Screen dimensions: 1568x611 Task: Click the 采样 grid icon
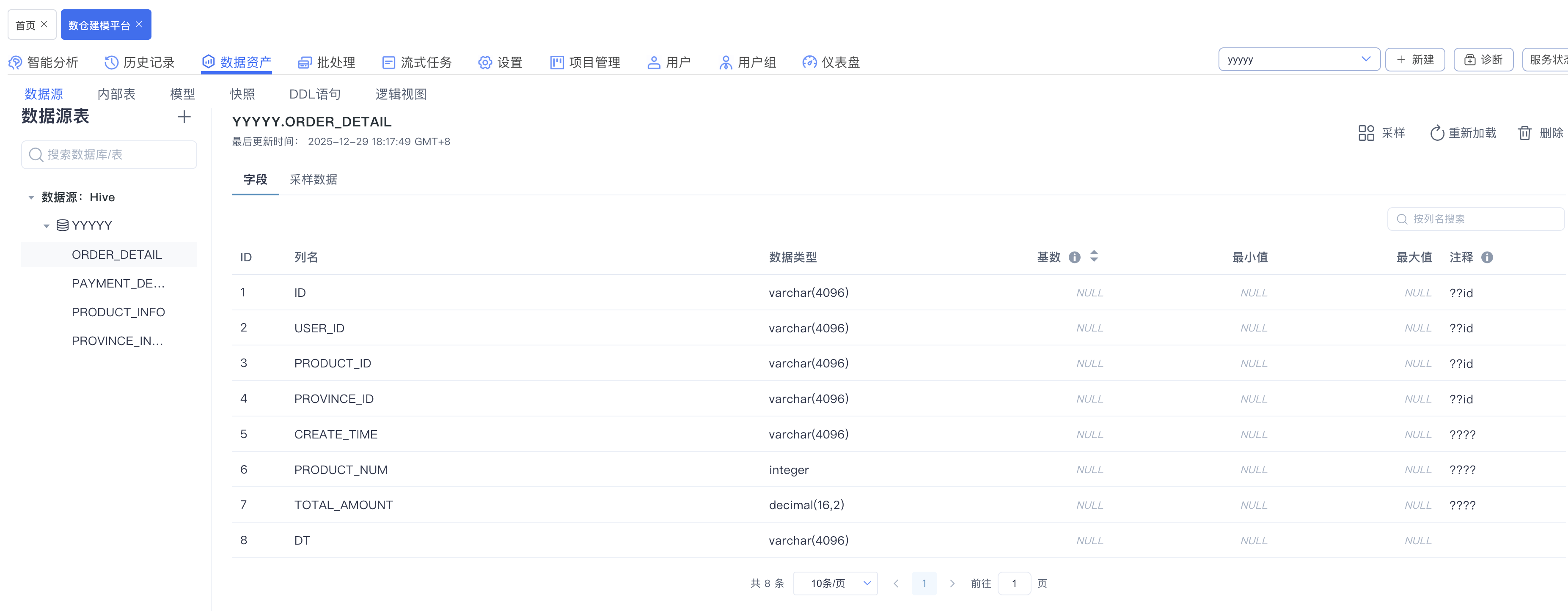(x=1366, y=133)
